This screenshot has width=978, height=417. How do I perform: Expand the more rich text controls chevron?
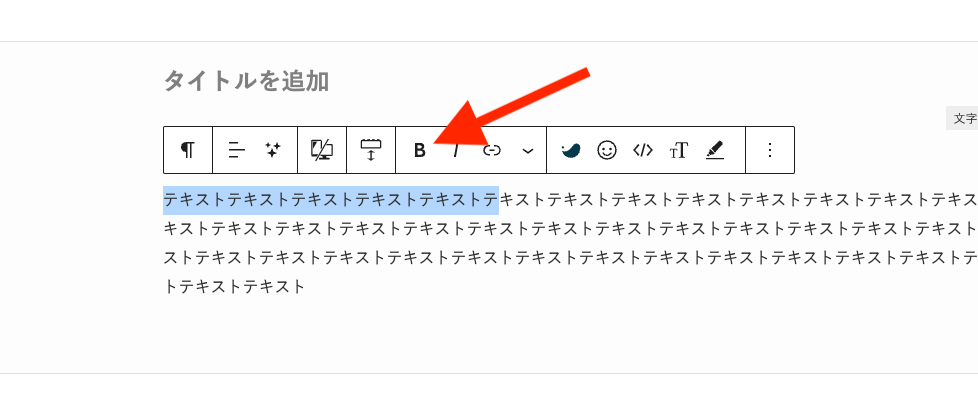528,150
